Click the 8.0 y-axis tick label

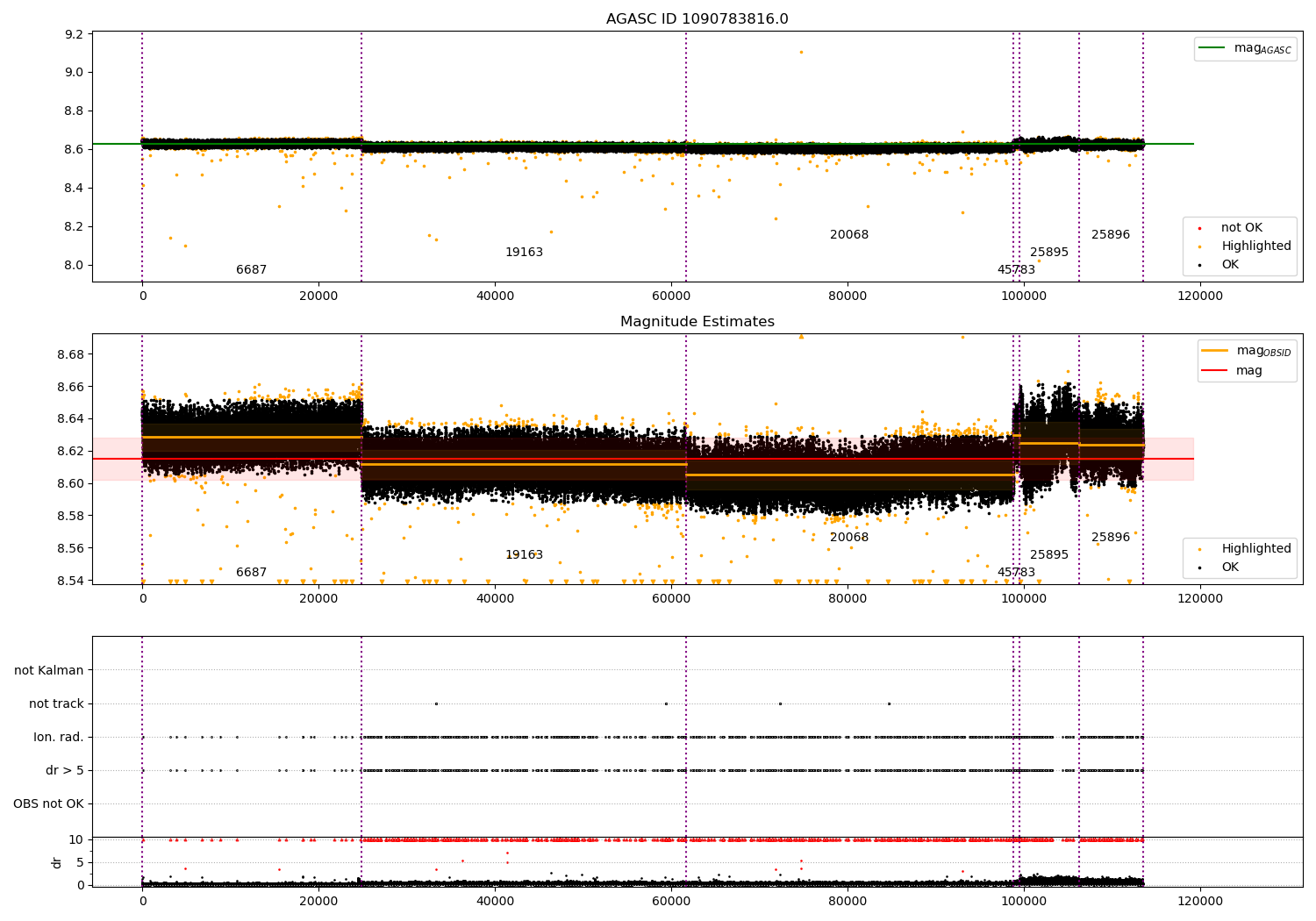pyautogui.click(x=75, y=266)
